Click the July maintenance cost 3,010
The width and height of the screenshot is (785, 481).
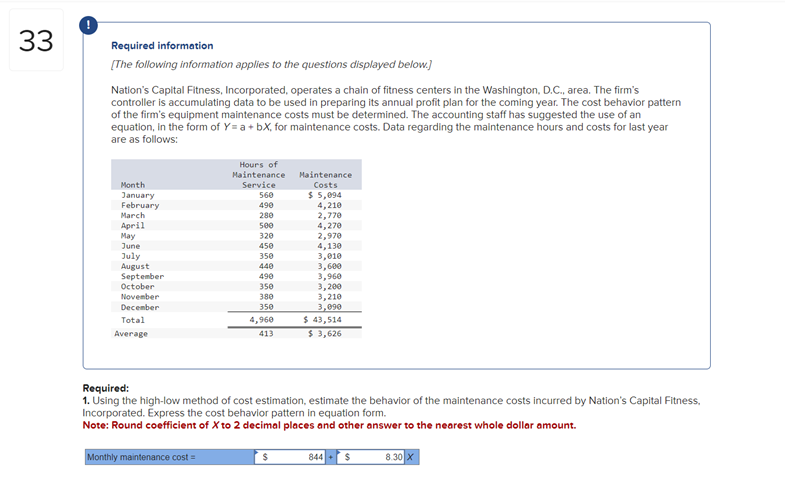[x=329, y=256]
